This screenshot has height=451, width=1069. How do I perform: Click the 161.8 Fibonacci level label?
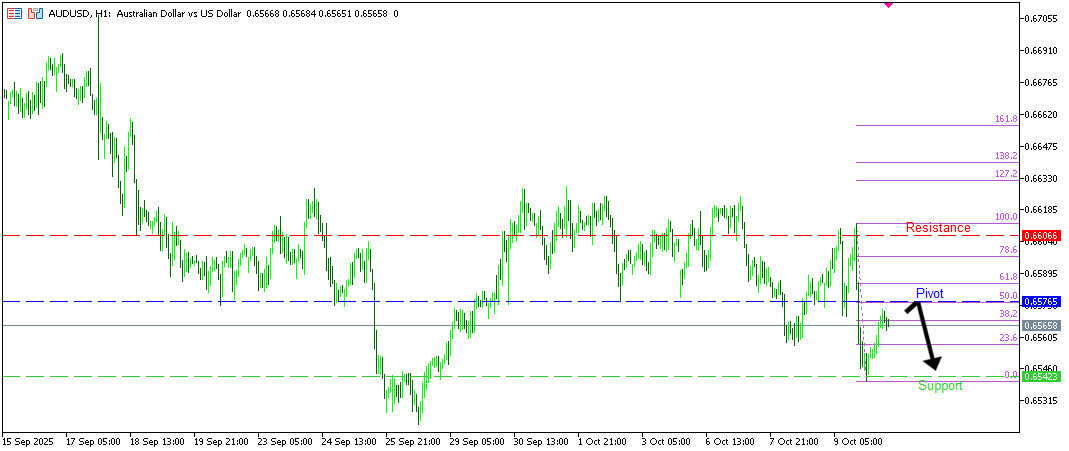(x=1005, y=119)
